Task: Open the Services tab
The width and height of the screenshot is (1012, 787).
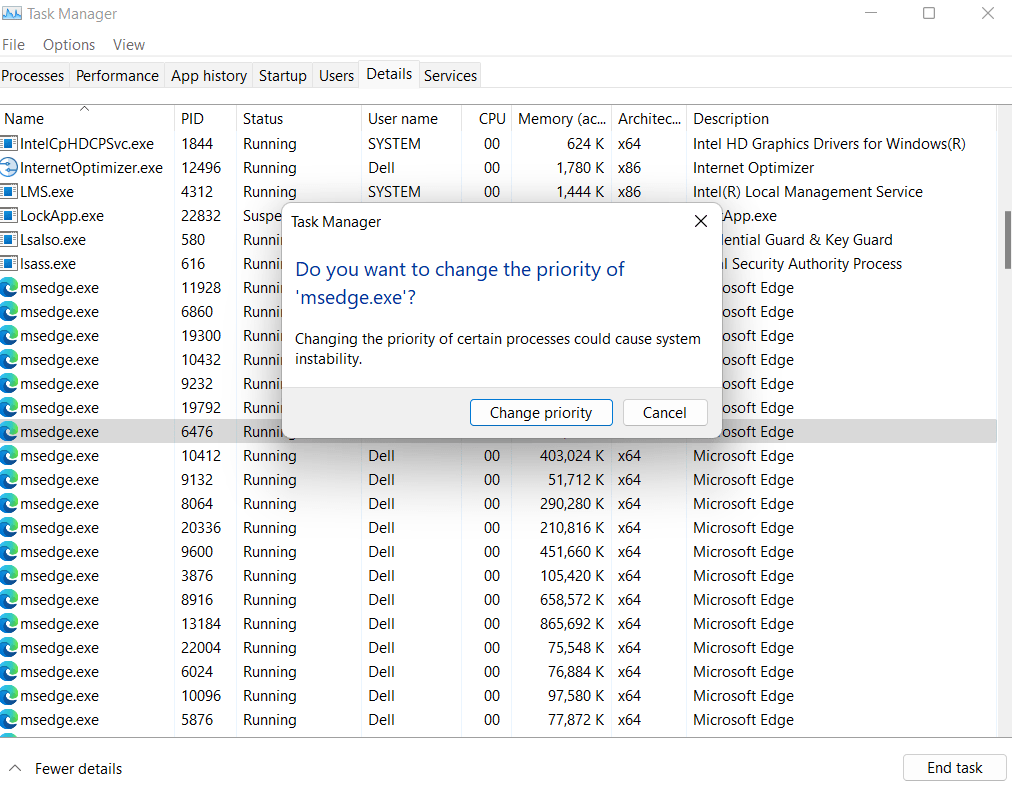Action: pyautogui.click(x=449, y=75)
